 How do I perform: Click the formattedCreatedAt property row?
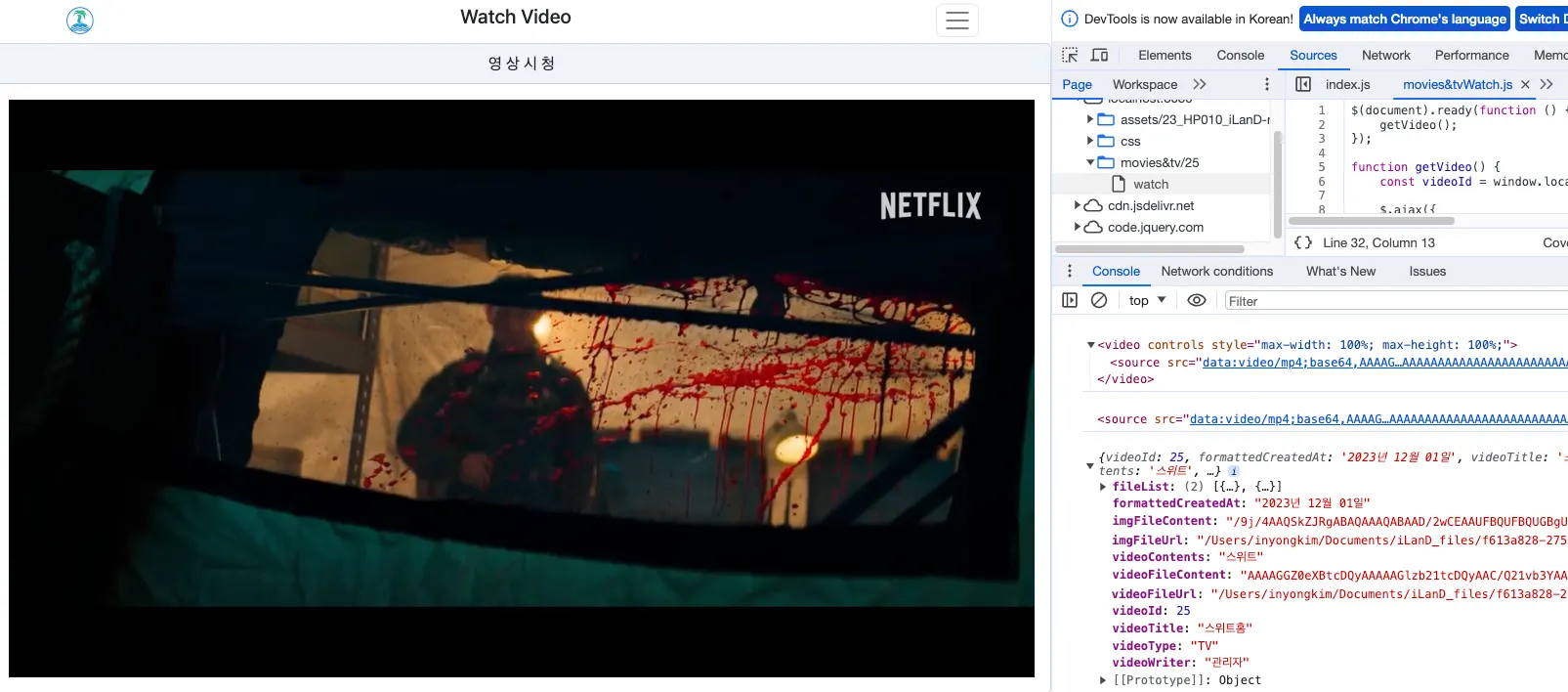[x=1241, y=503]
